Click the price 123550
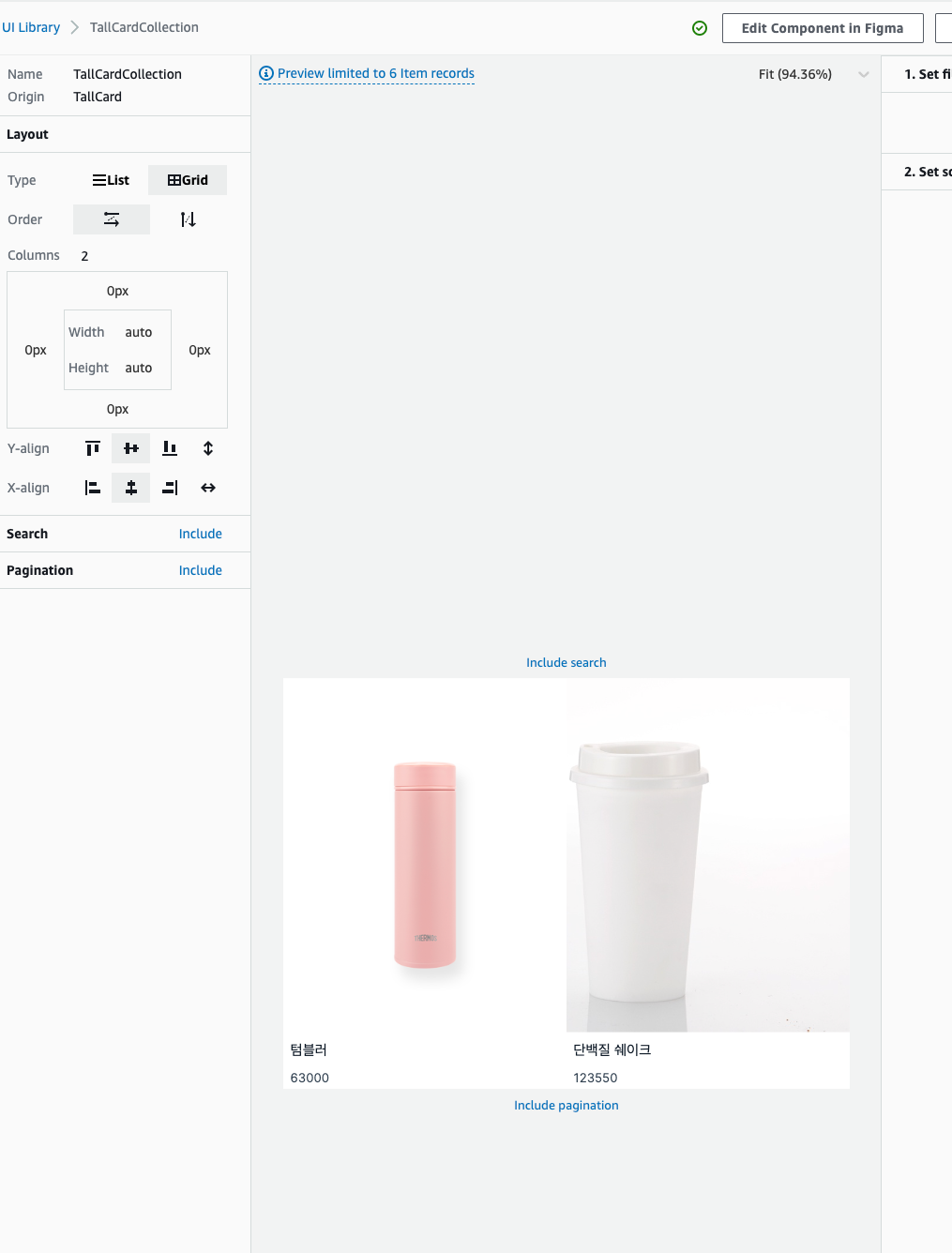The height and width of the screenshot is (1253, 952). (596, 1078)
